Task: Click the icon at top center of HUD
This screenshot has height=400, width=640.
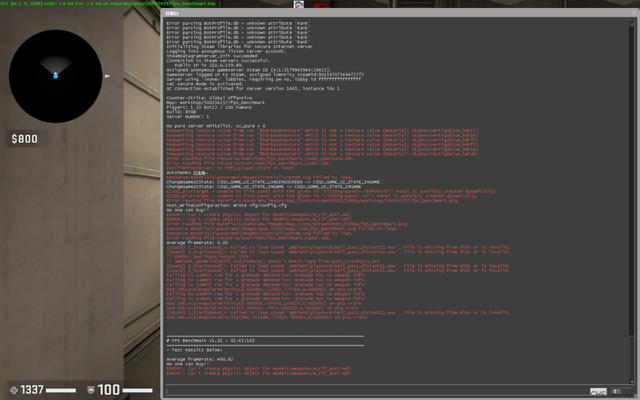Action: coord(299,4)
